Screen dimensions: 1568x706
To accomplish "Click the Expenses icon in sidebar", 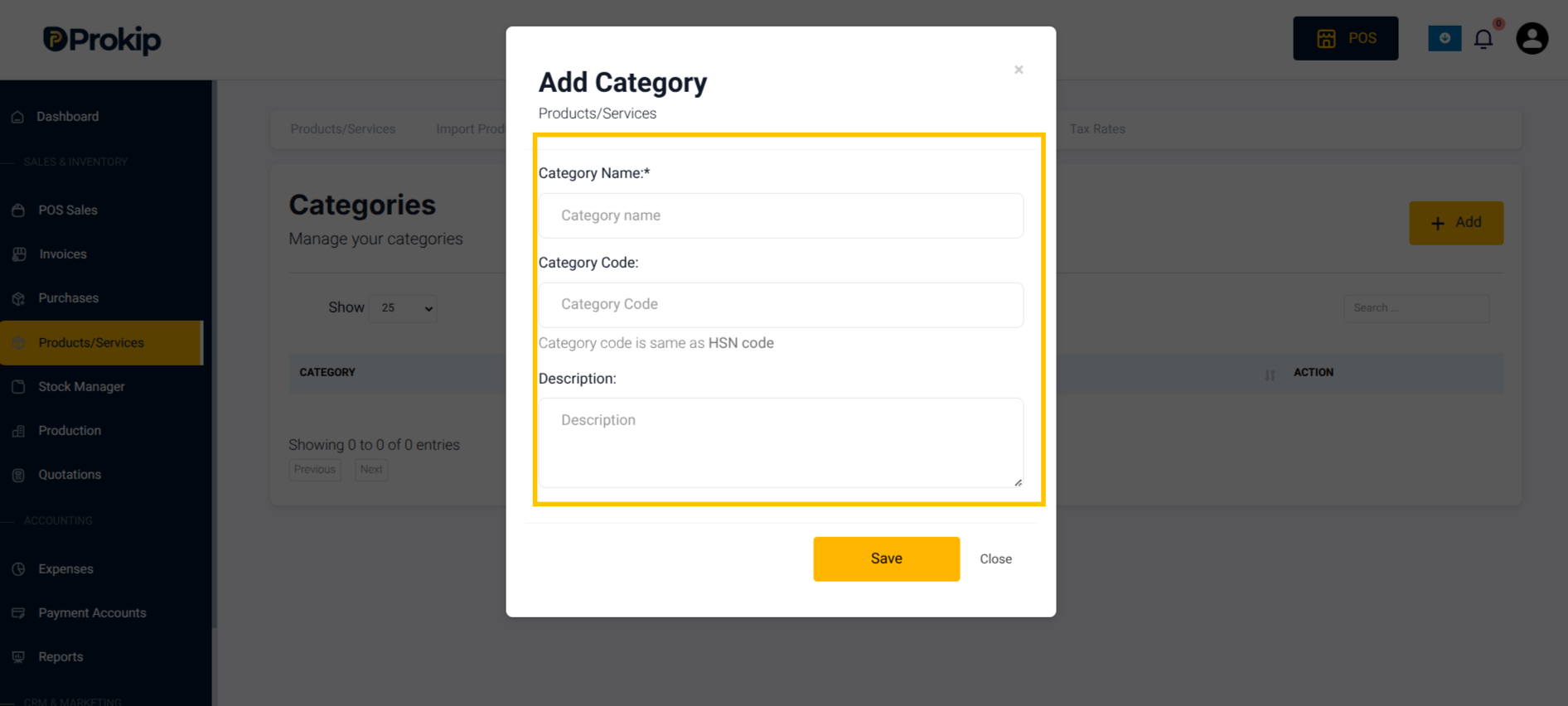I will tap(18, 569).
